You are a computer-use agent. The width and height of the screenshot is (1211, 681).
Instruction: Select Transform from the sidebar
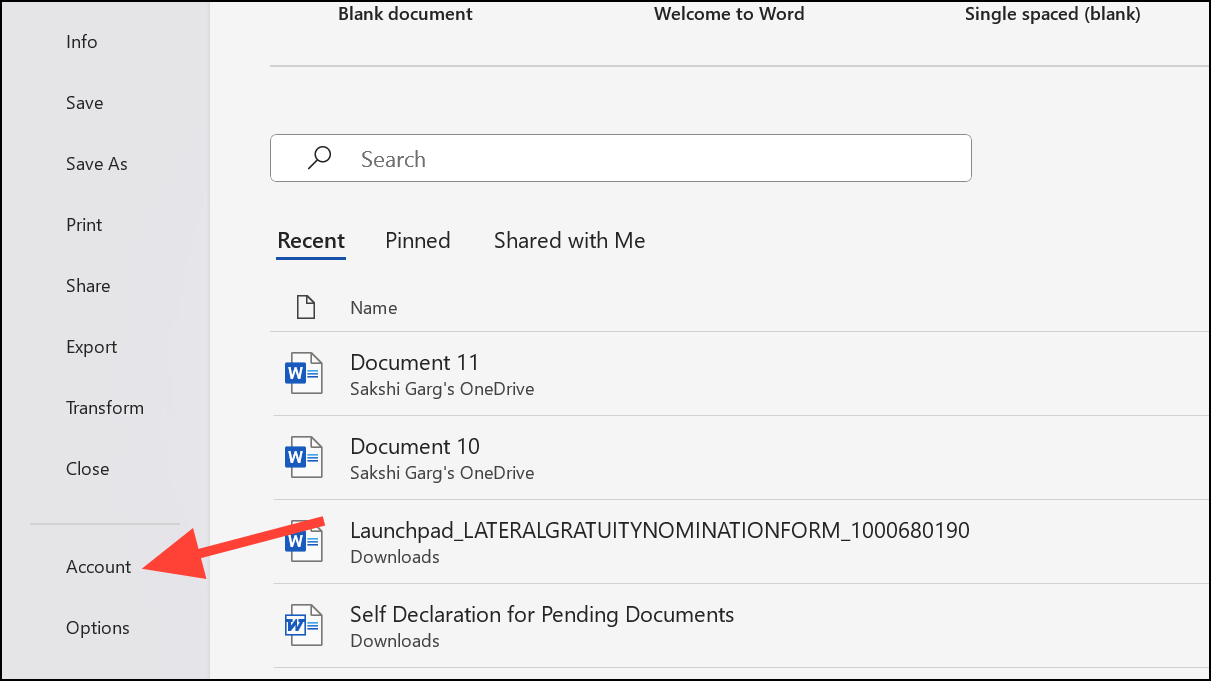104,407
